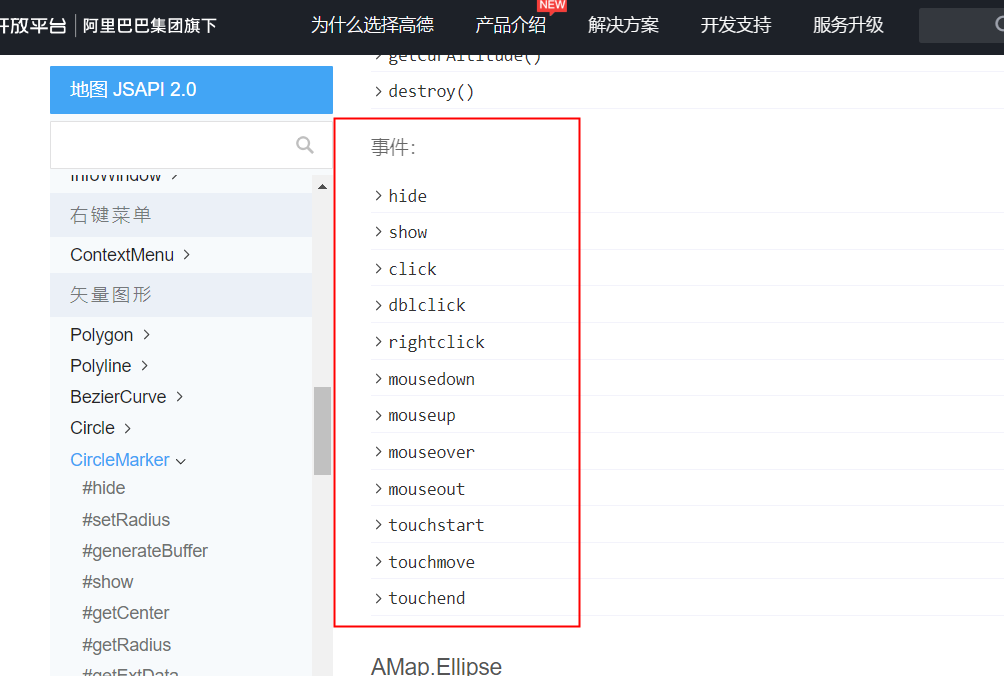Click the 右键菜单 section heading
1004x676 pixels.
pos(111,215)
